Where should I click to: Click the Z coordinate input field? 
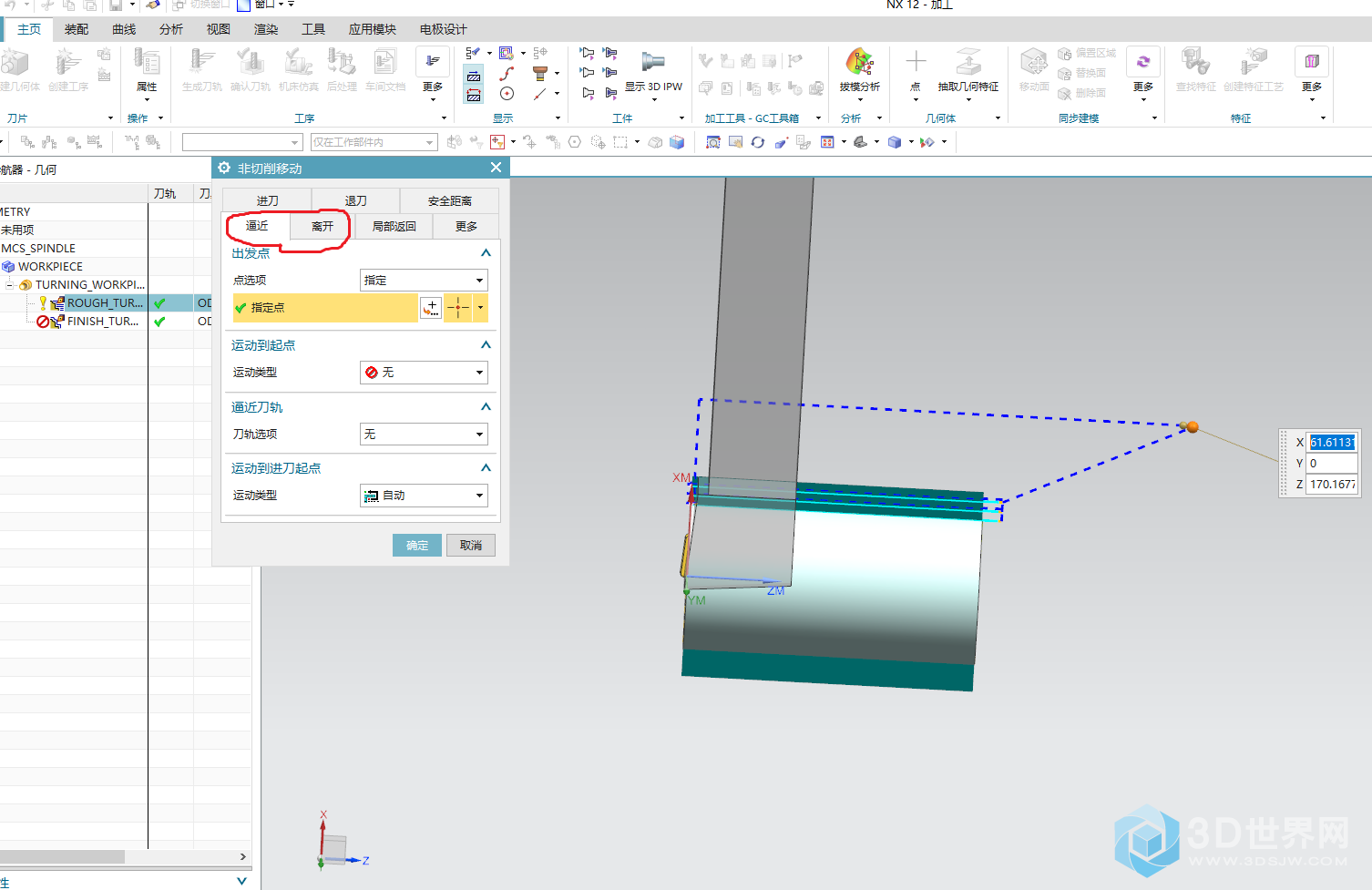[1332, 485]
